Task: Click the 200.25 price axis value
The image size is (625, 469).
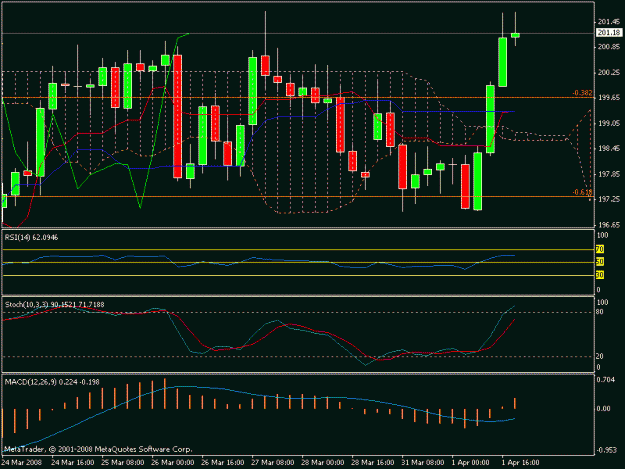Action: coord(608,73)
